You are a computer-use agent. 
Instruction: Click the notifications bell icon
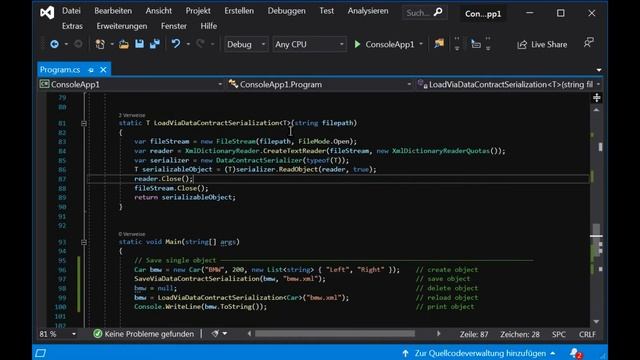tap(575, 353)
